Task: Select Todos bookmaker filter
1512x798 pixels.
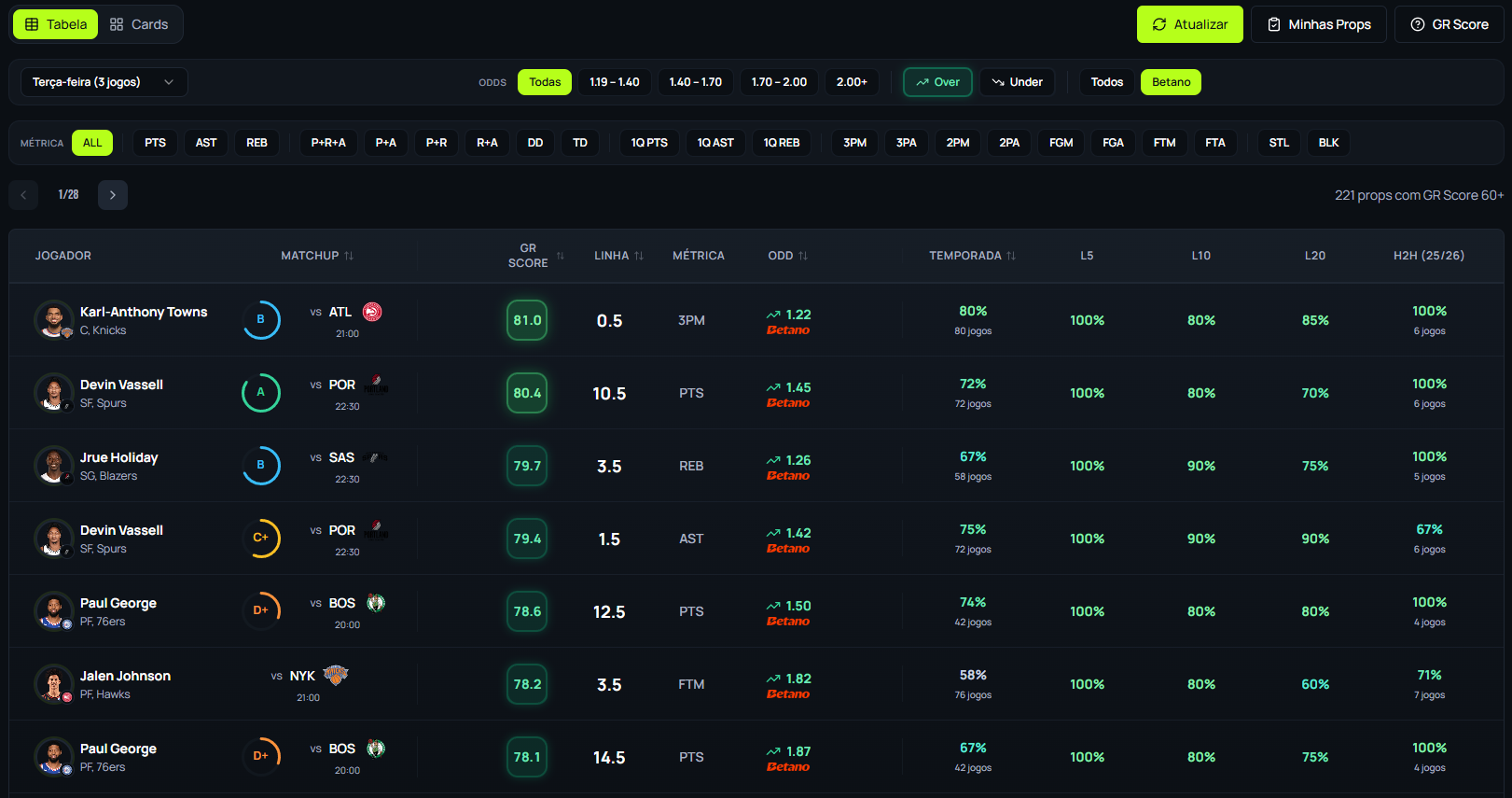Action: click(1107, 82)
